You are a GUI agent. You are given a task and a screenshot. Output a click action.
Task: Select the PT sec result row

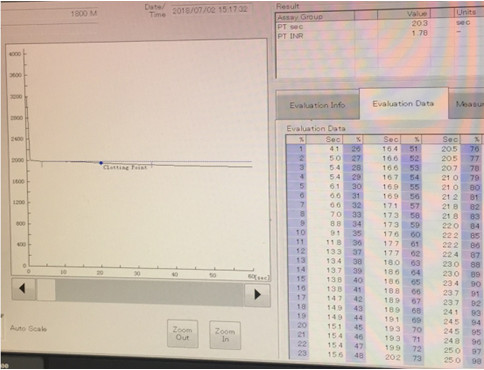[378, 25]
